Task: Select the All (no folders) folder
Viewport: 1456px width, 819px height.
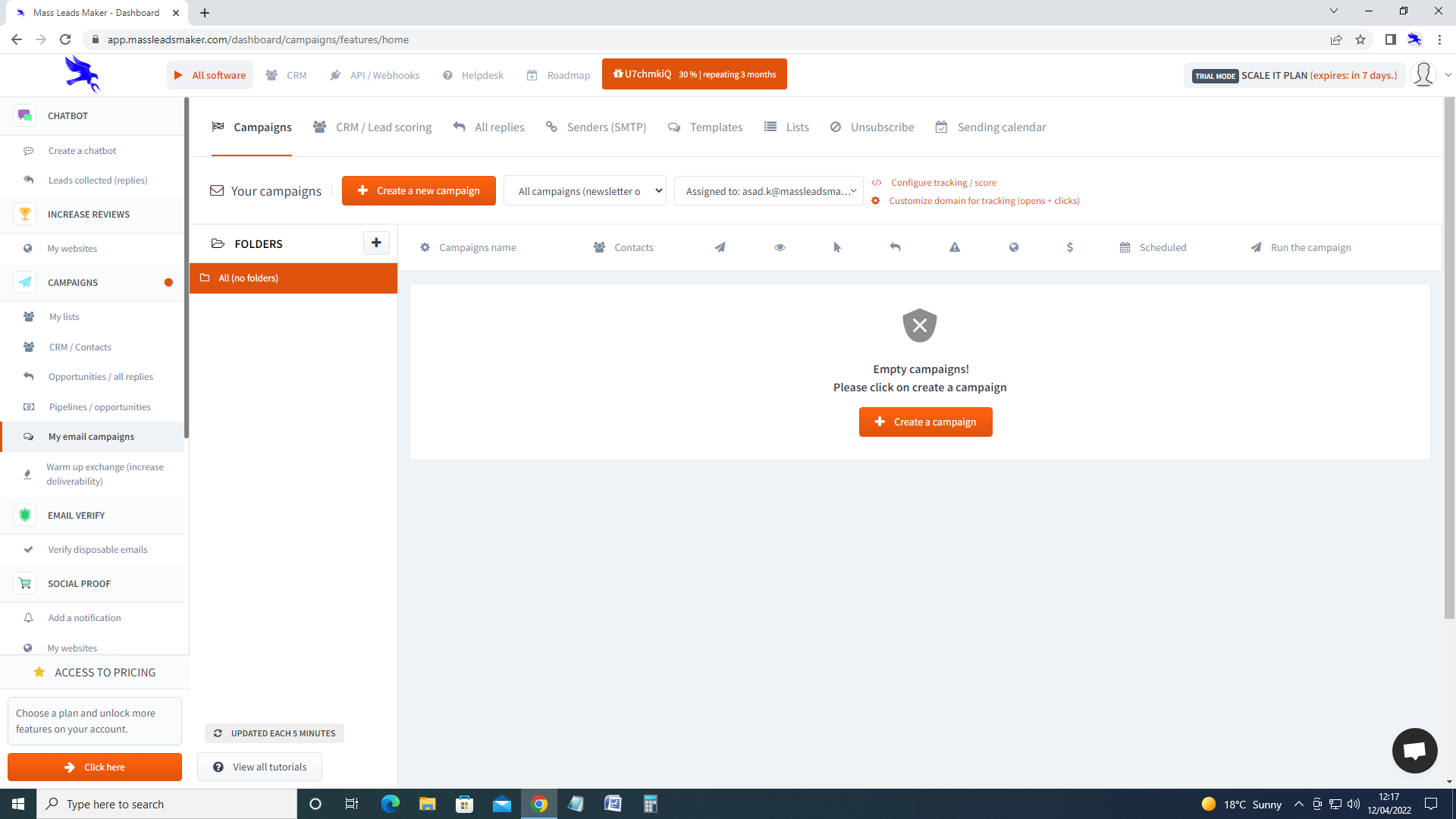Action: click(249, 278)
